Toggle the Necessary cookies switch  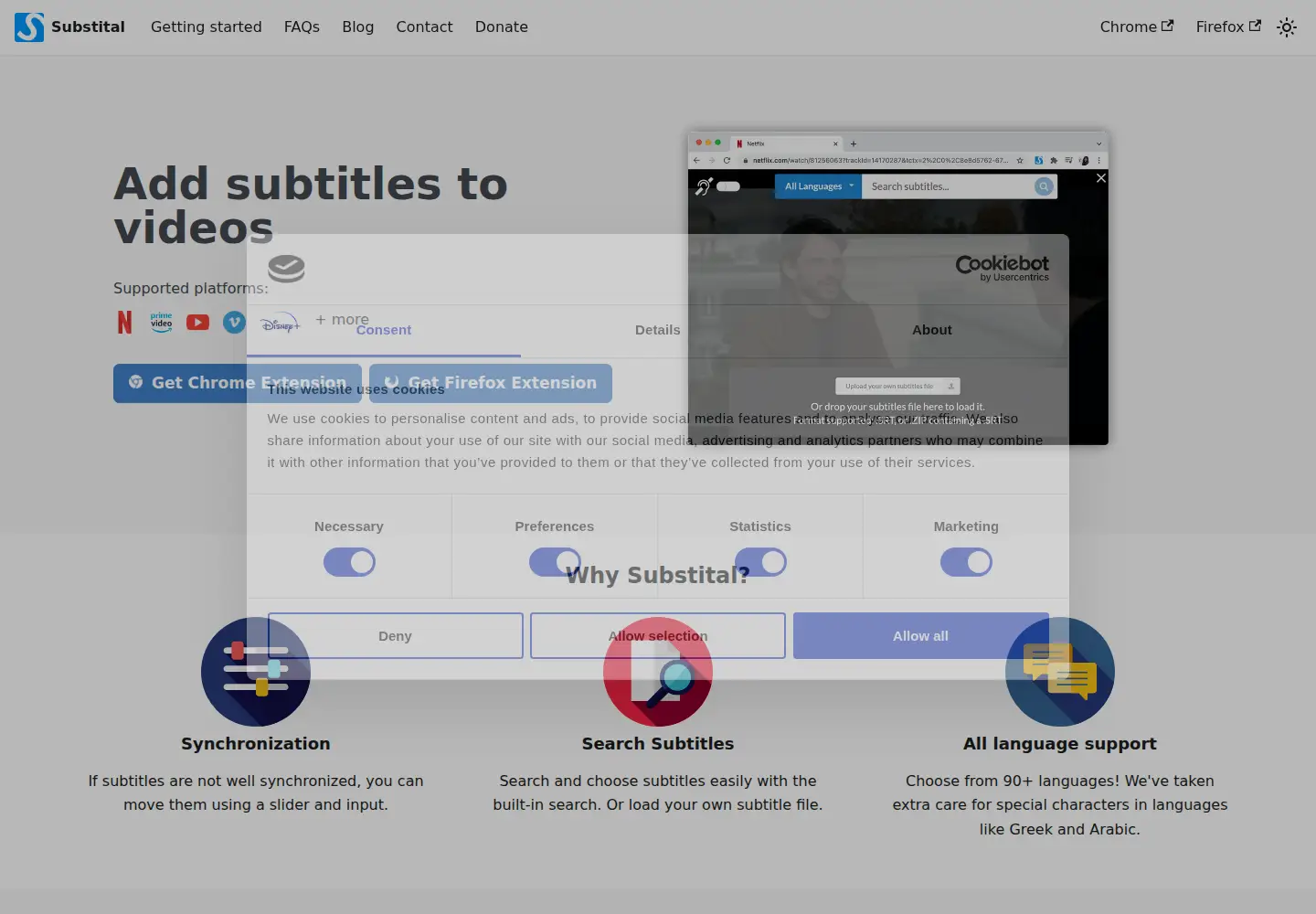pyautogui.click(x=349, y=562)
